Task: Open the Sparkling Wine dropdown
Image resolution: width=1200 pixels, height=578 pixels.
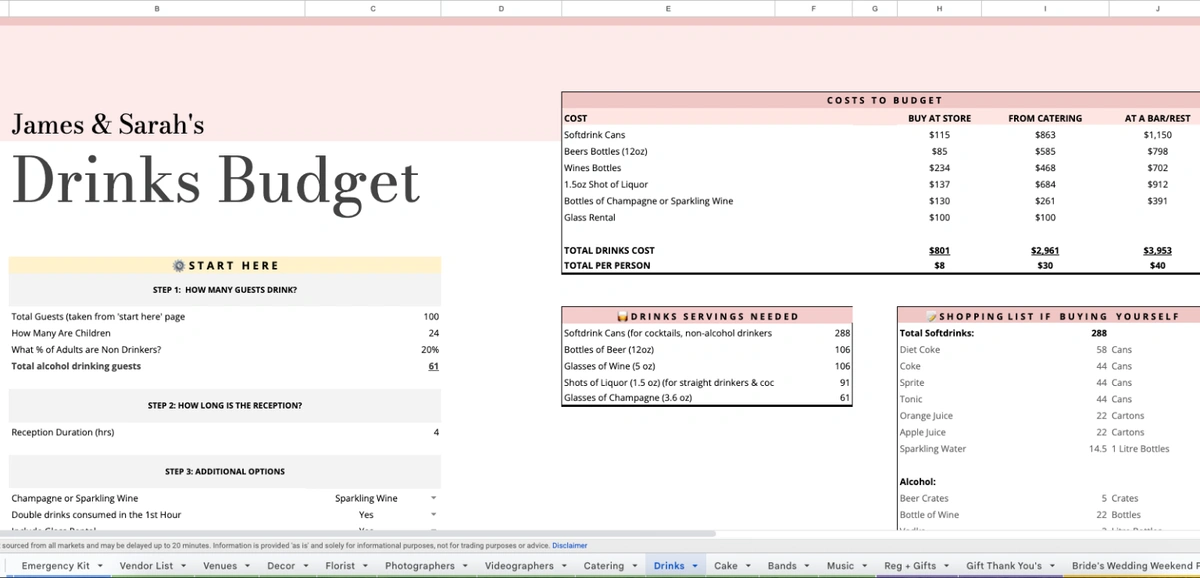Action: (x=433, y=497)
